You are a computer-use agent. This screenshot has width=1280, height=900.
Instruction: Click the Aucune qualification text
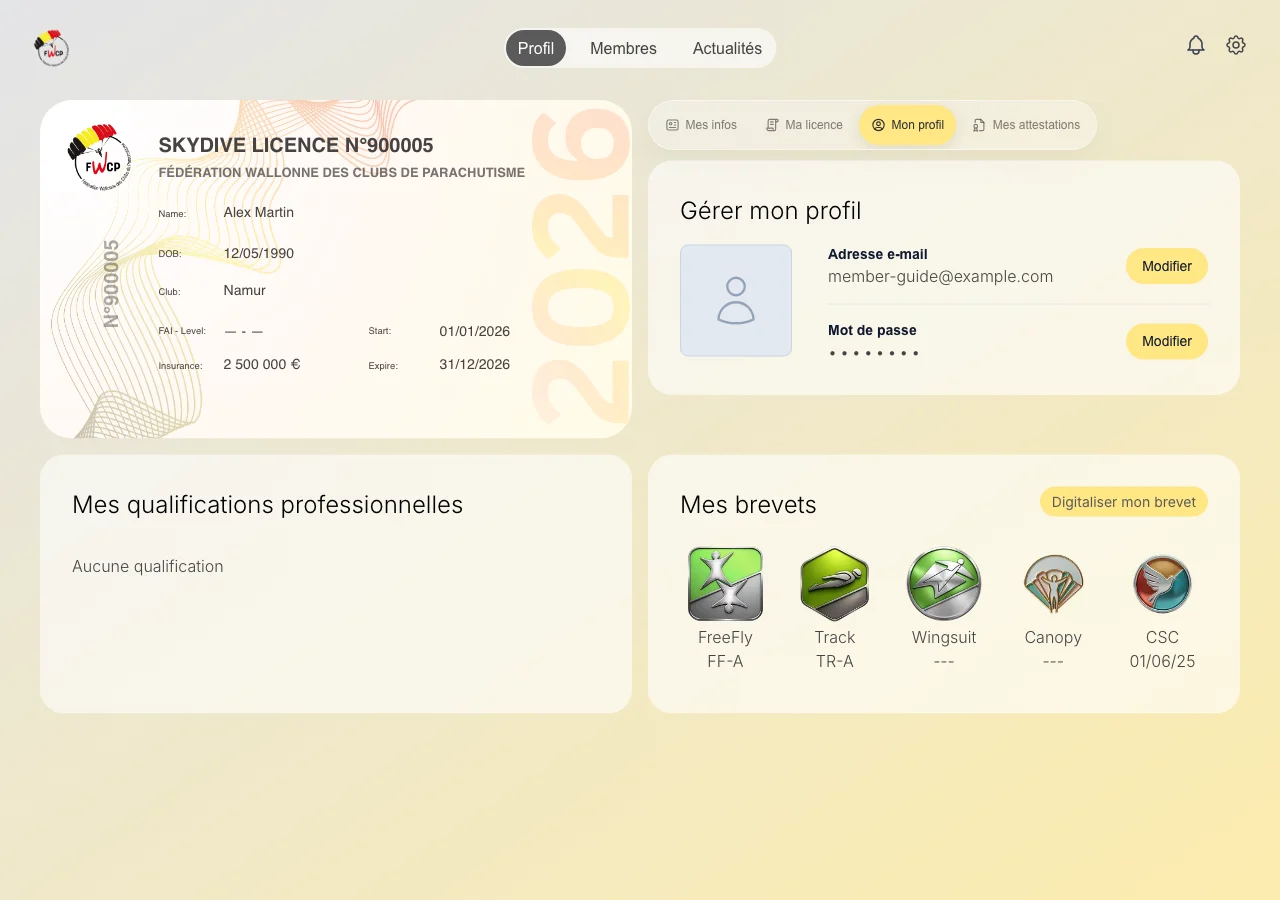[148, 566]
